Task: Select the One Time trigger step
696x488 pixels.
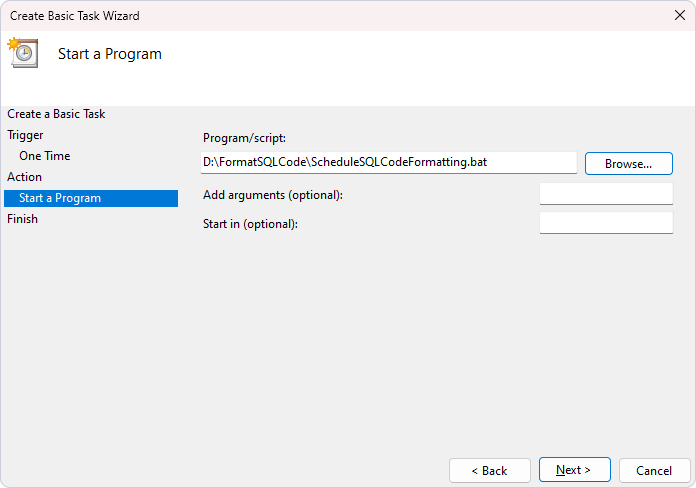Action: click(x=45, y=156)
